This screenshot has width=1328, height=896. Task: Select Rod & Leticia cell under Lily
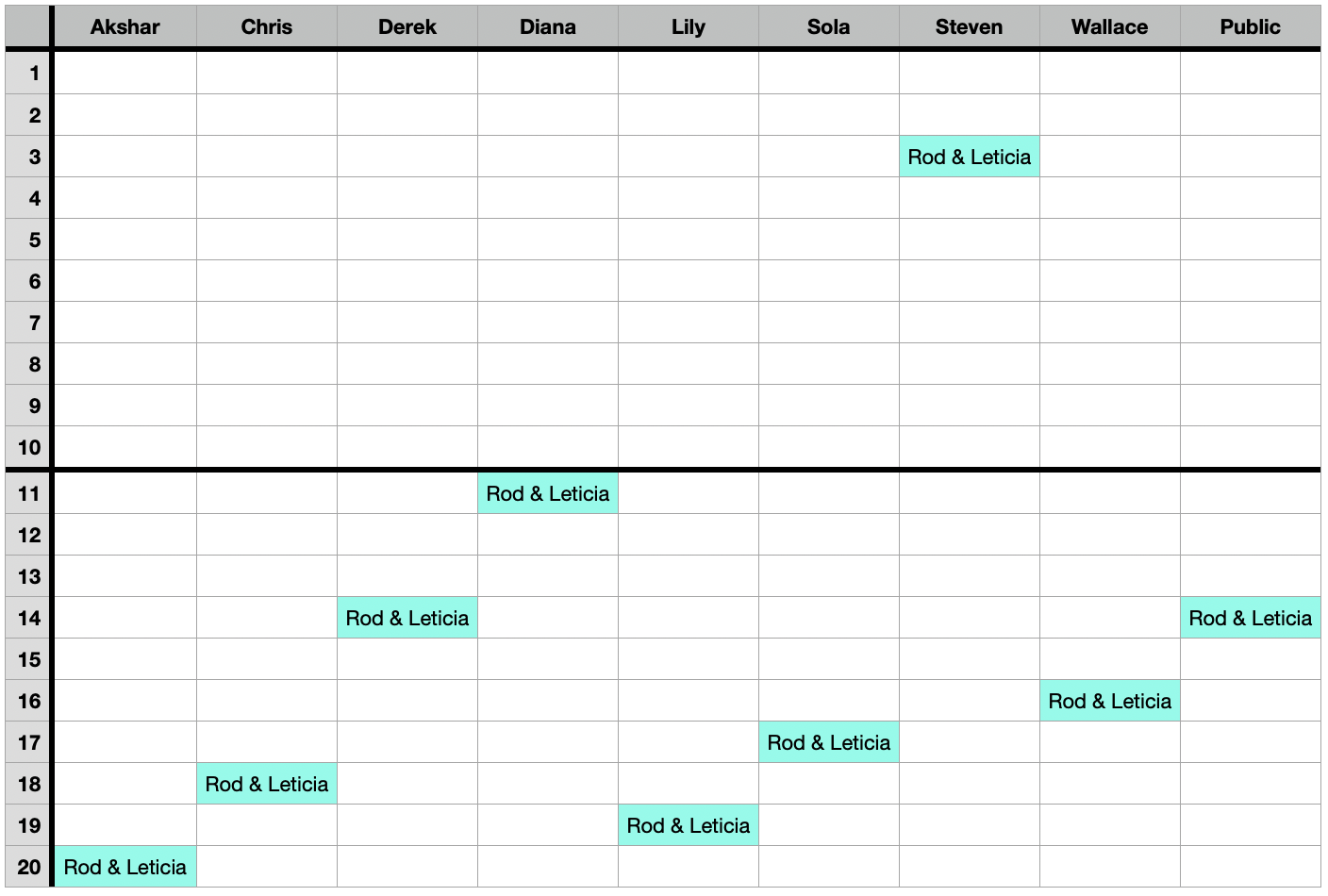689,825
